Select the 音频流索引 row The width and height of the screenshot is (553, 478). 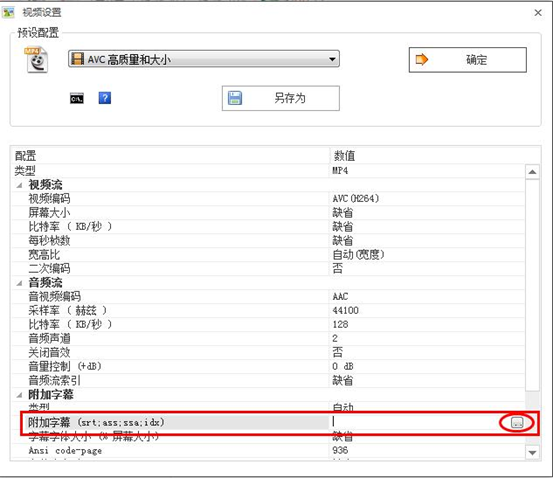click(268, 380)
